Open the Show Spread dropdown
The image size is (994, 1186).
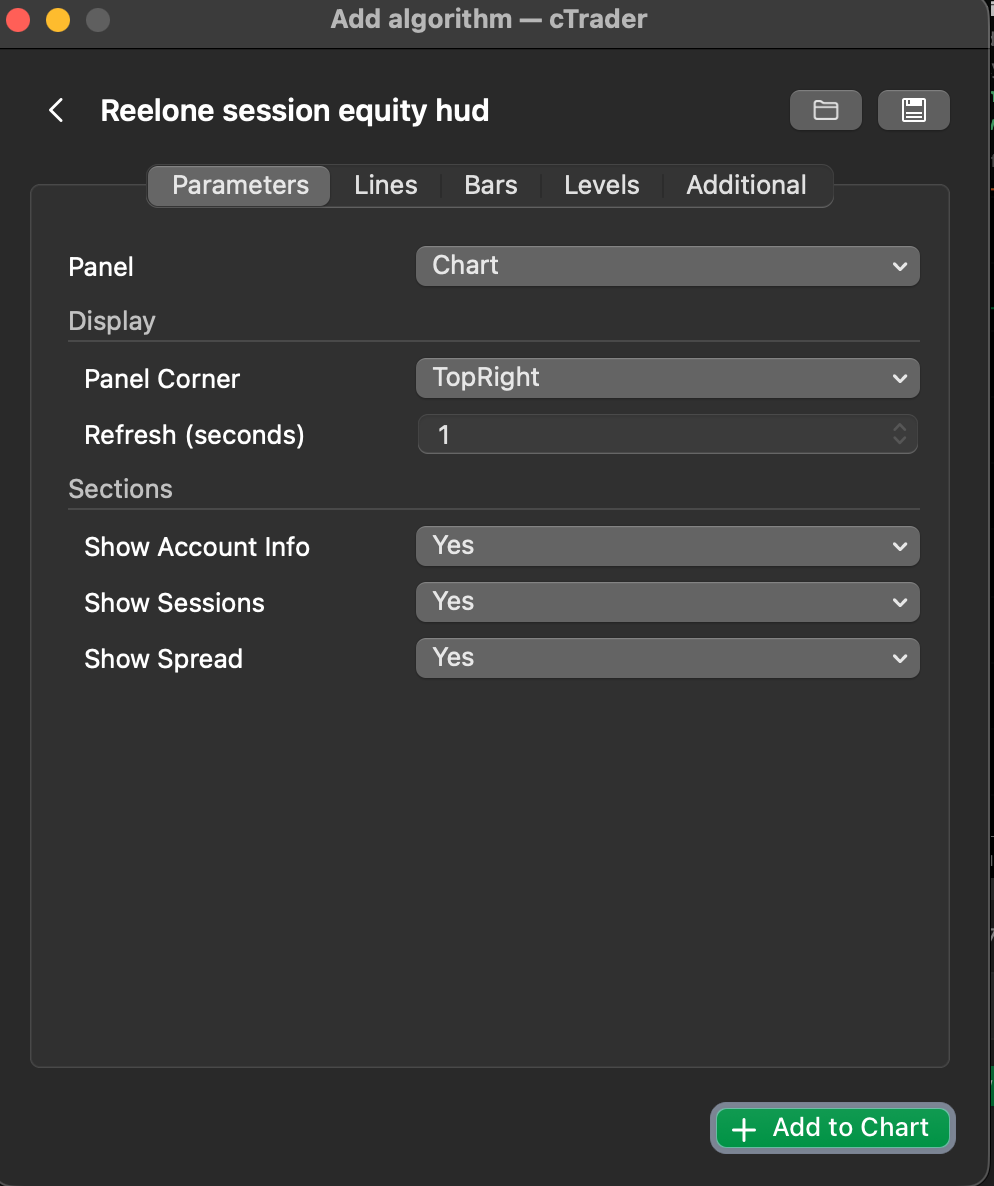click(x=668, y=658)
